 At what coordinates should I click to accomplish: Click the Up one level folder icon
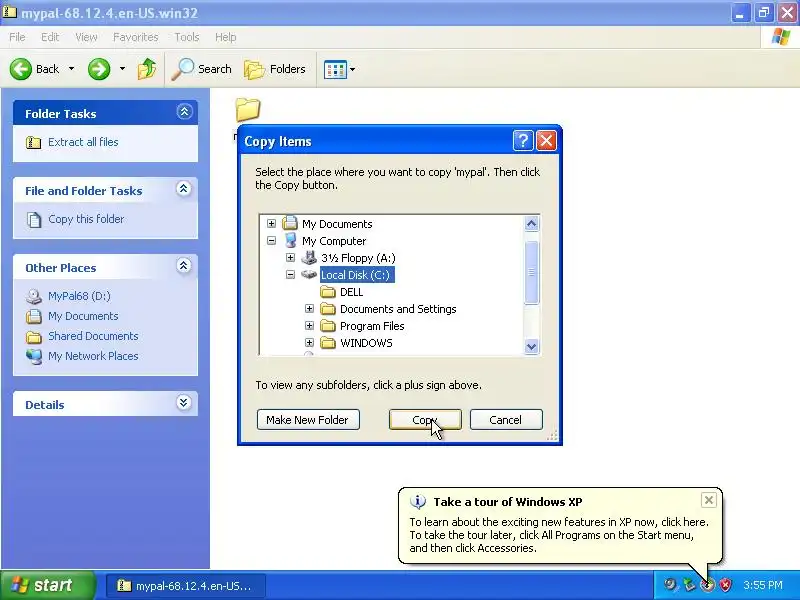click(147, 69)
